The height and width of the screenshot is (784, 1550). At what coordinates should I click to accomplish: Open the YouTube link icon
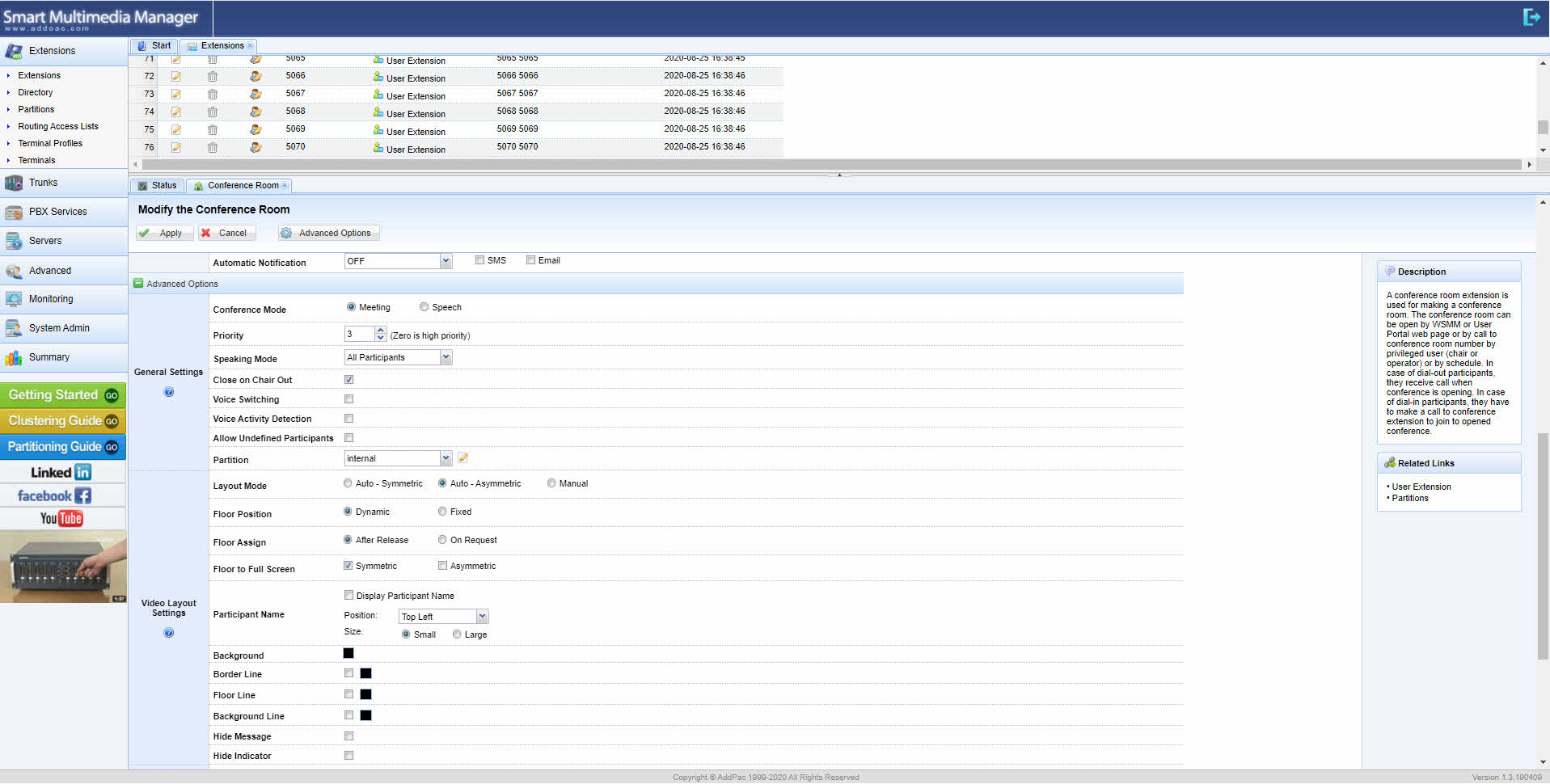point(62,518)
